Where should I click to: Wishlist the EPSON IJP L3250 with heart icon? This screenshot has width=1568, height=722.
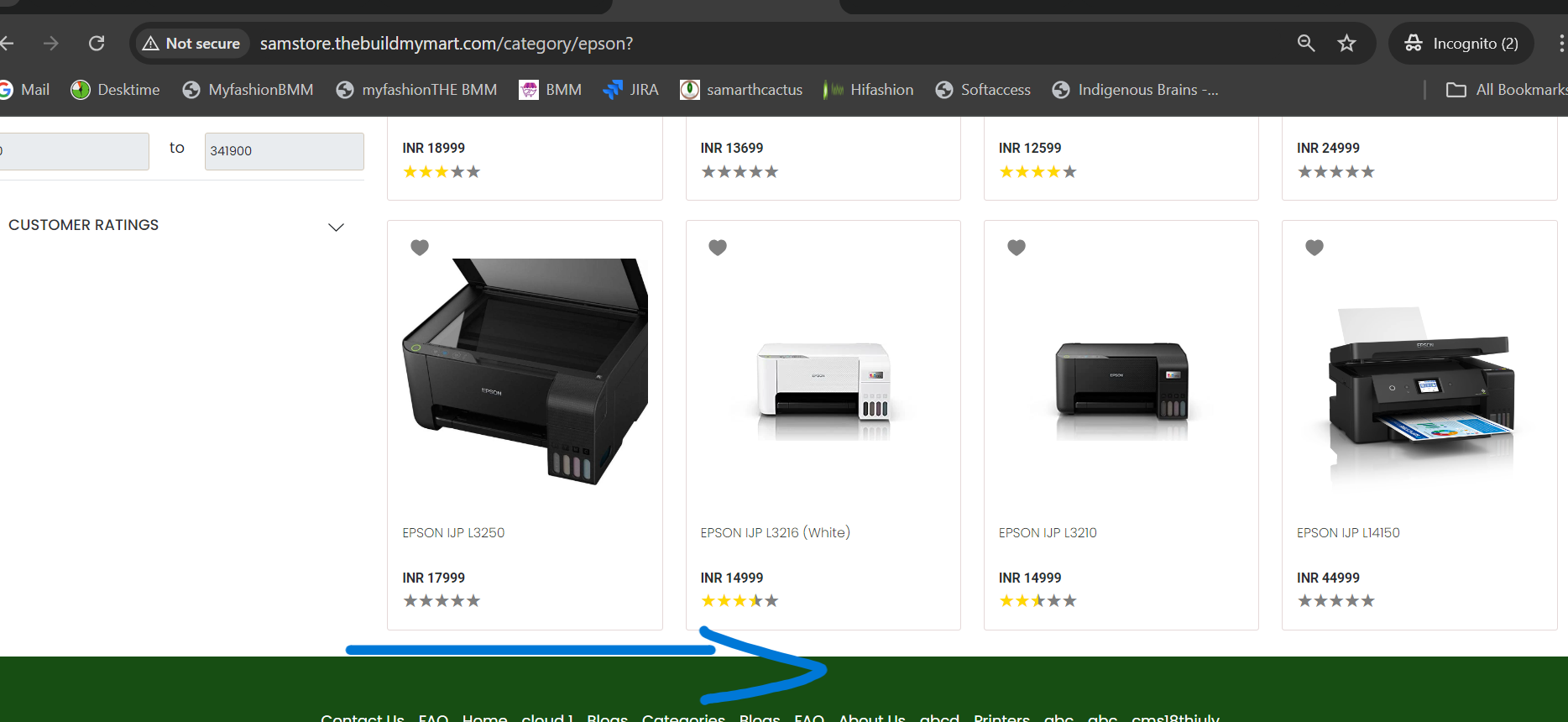[420, 247]
